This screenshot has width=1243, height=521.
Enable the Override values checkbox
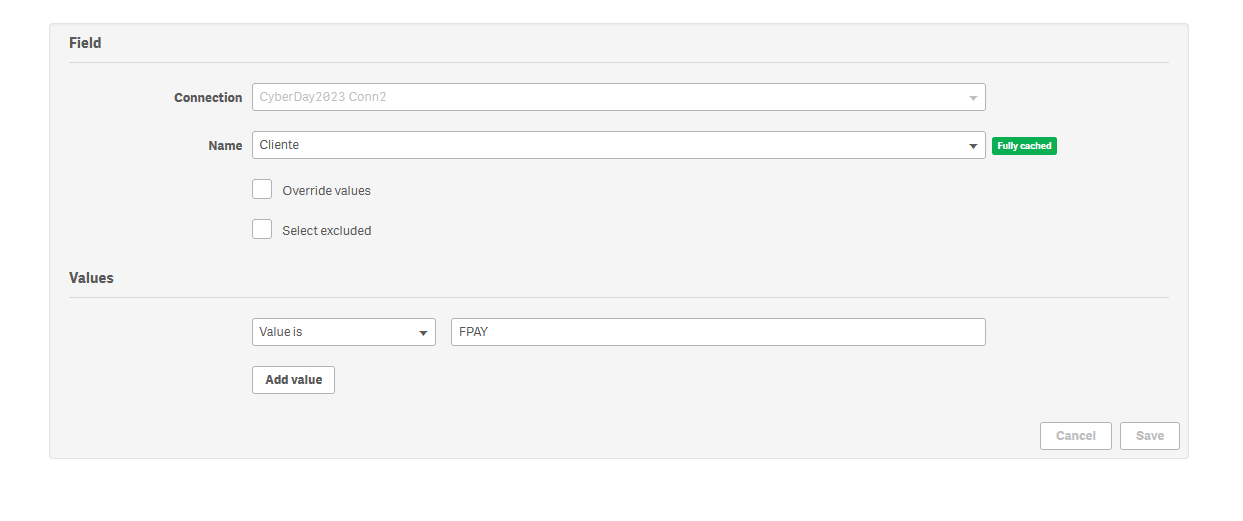(262, 189)
